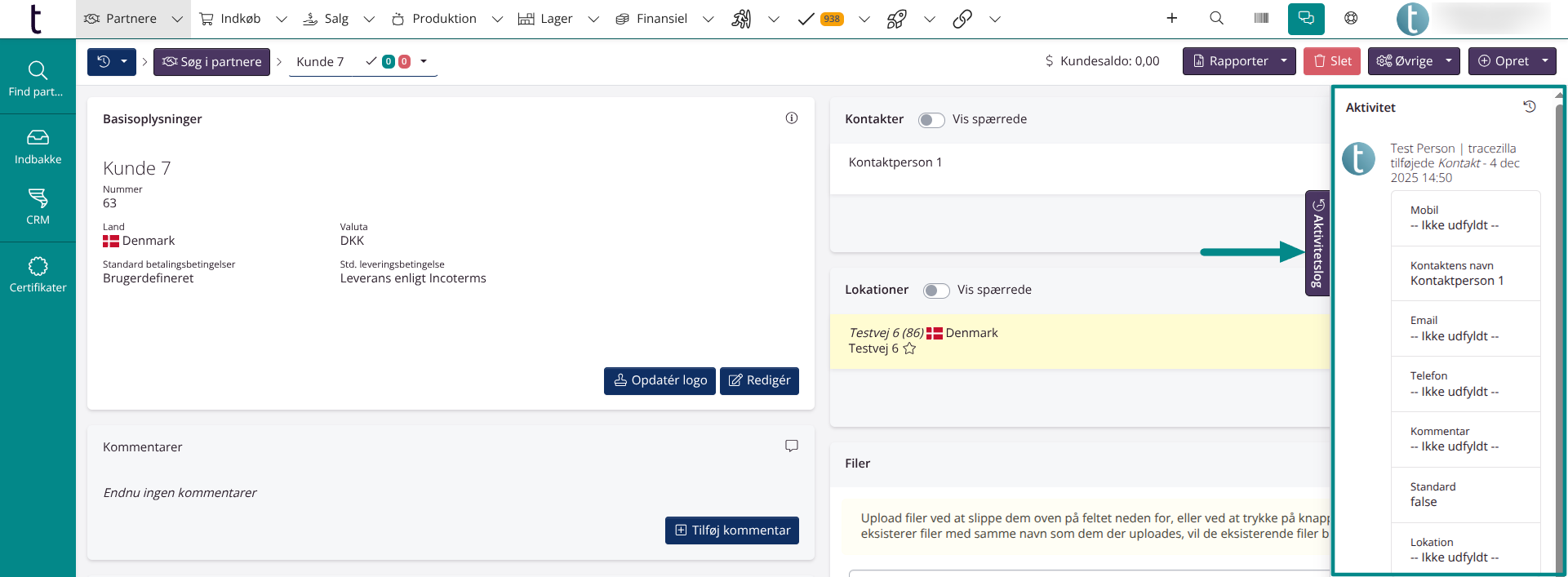Click Opdatér logo button
The height and width of the screenshot is (577, 1568).
coord(660,380)
